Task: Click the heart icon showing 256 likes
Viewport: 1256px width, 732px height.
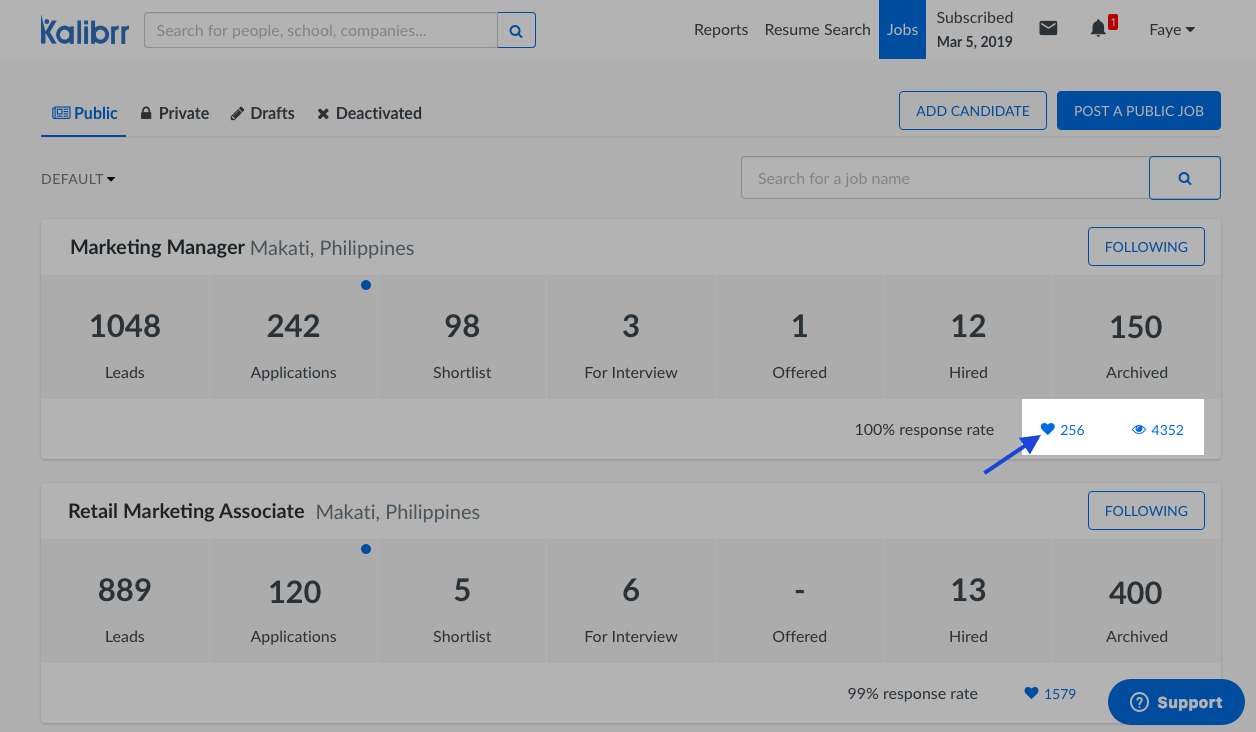Action: tap(1048, 430)
